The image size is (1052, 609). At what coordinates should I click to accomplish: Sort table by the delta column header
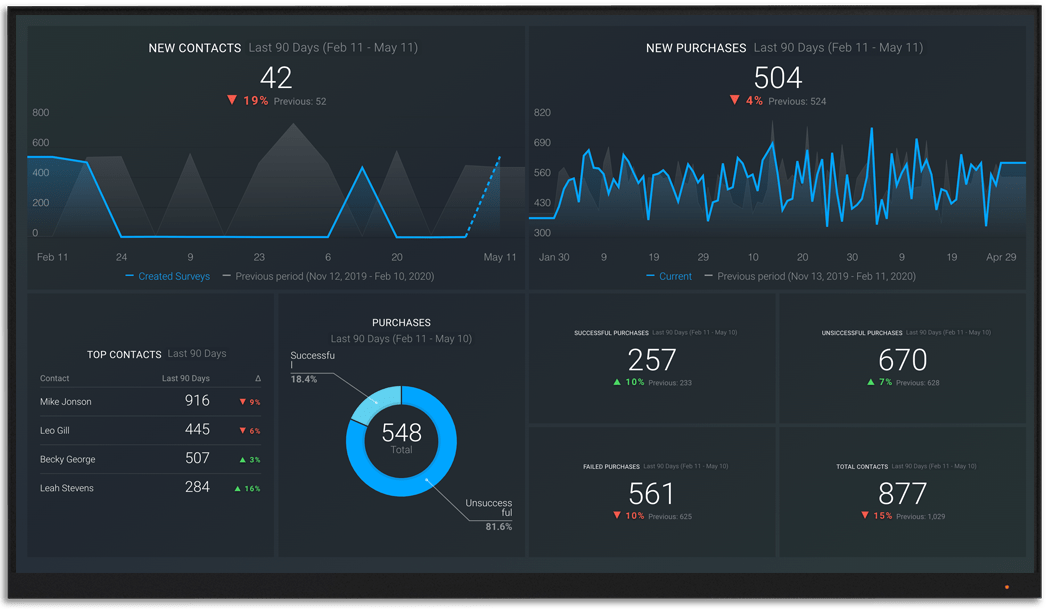[258, 379]
